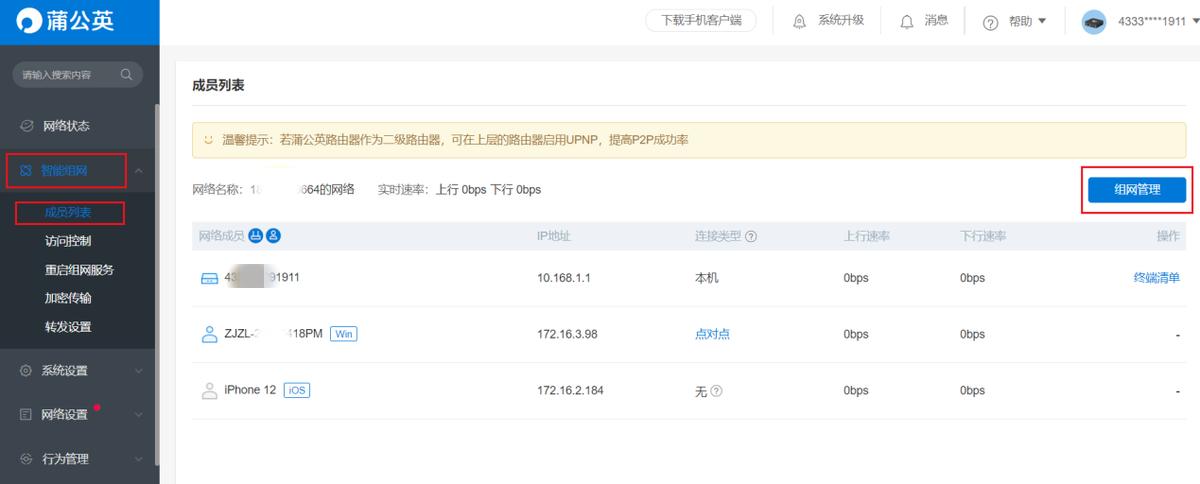The image size is (1200, 484).
Task: Click the 操作 column header
Action: coord(1168,237)
